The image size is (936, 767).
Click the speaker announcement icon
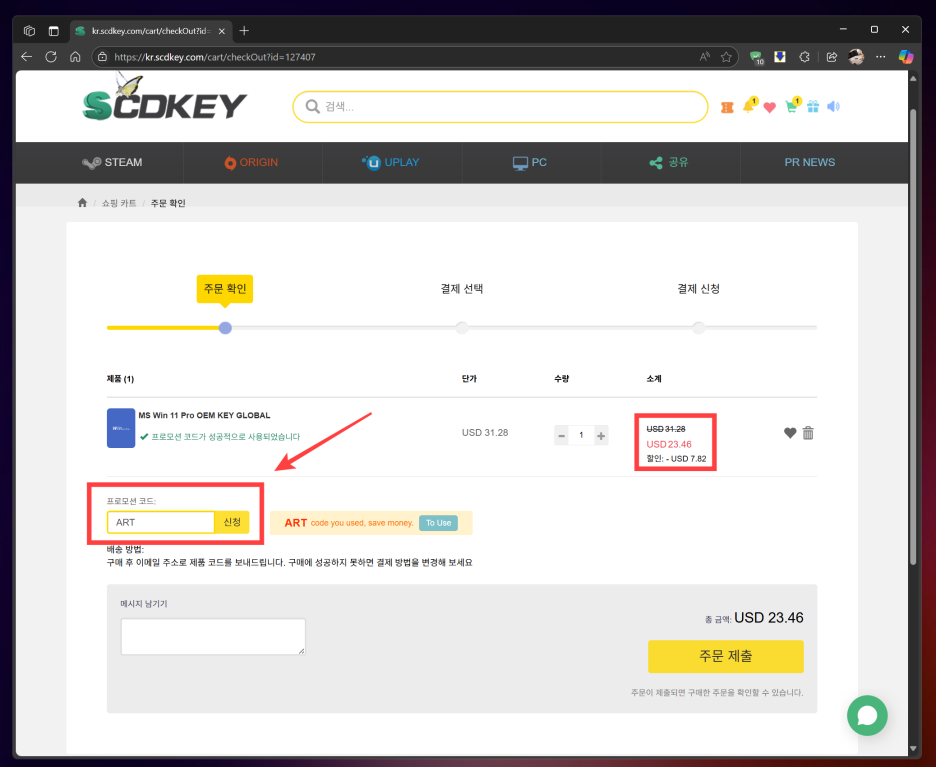pyautogui.click(x=833, y=107)
